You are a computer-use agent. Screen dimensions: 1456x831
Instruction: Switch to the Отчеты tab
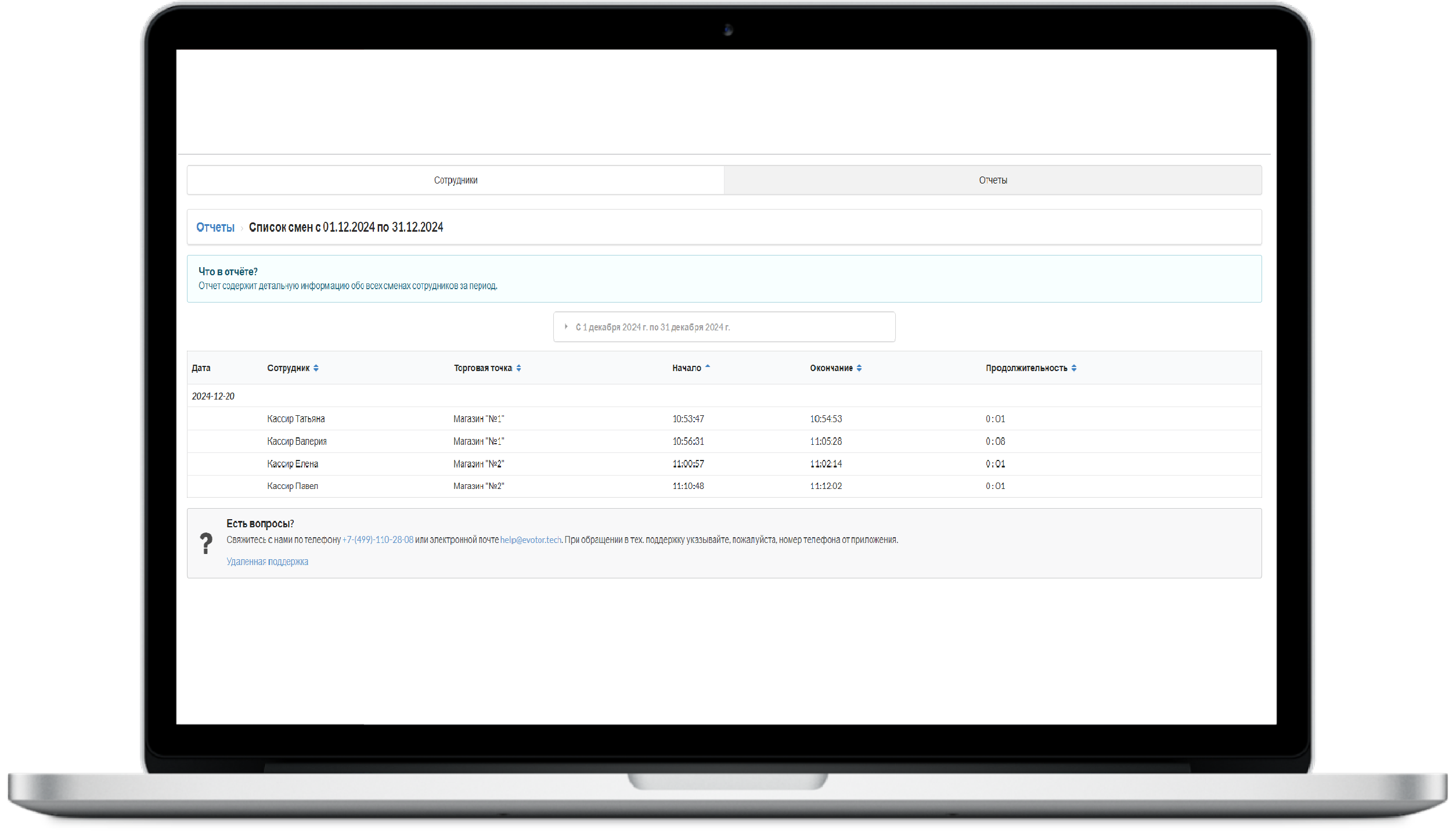(x=993, y=181)
